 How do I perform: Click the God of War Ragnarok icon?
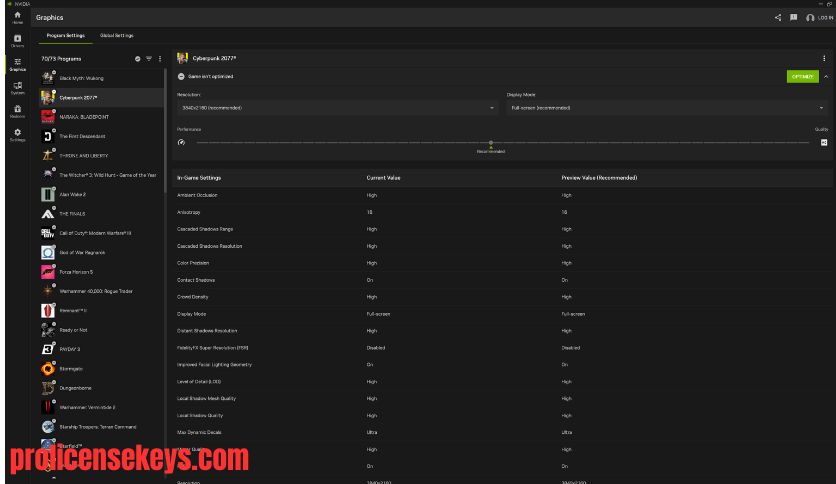click(x=48, y=253)
